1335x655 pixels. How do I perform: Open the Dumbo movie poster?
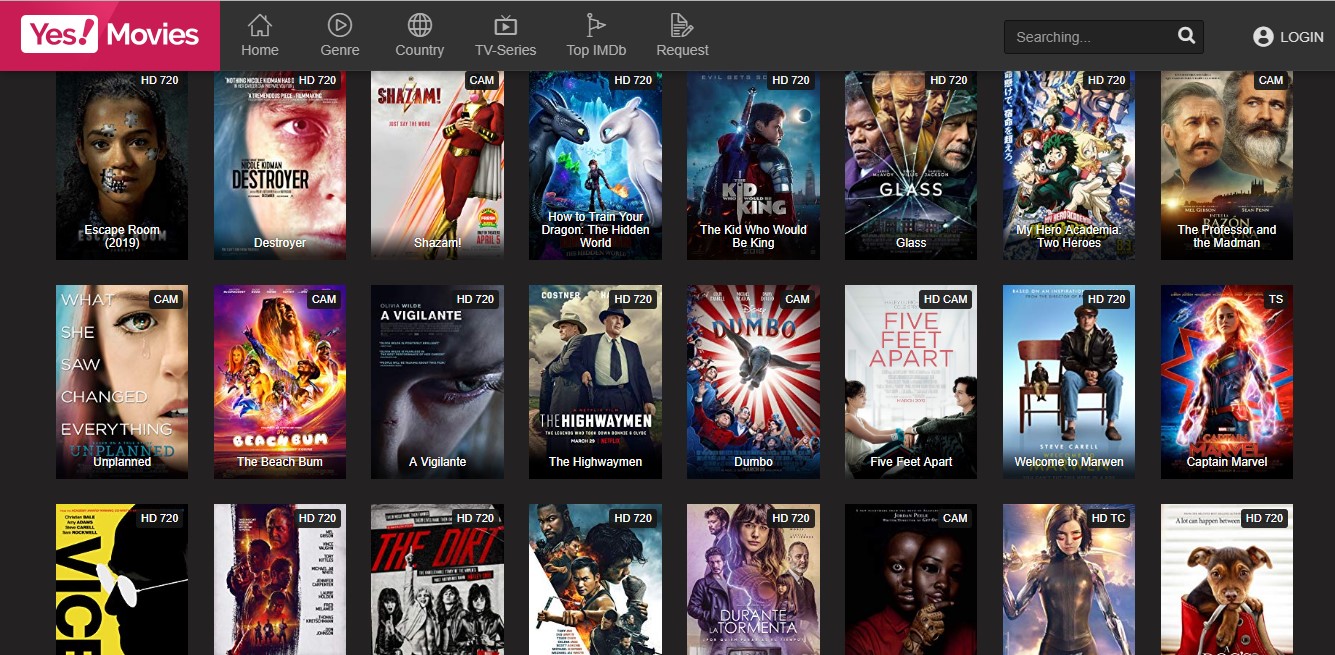(x=753, y=382)
